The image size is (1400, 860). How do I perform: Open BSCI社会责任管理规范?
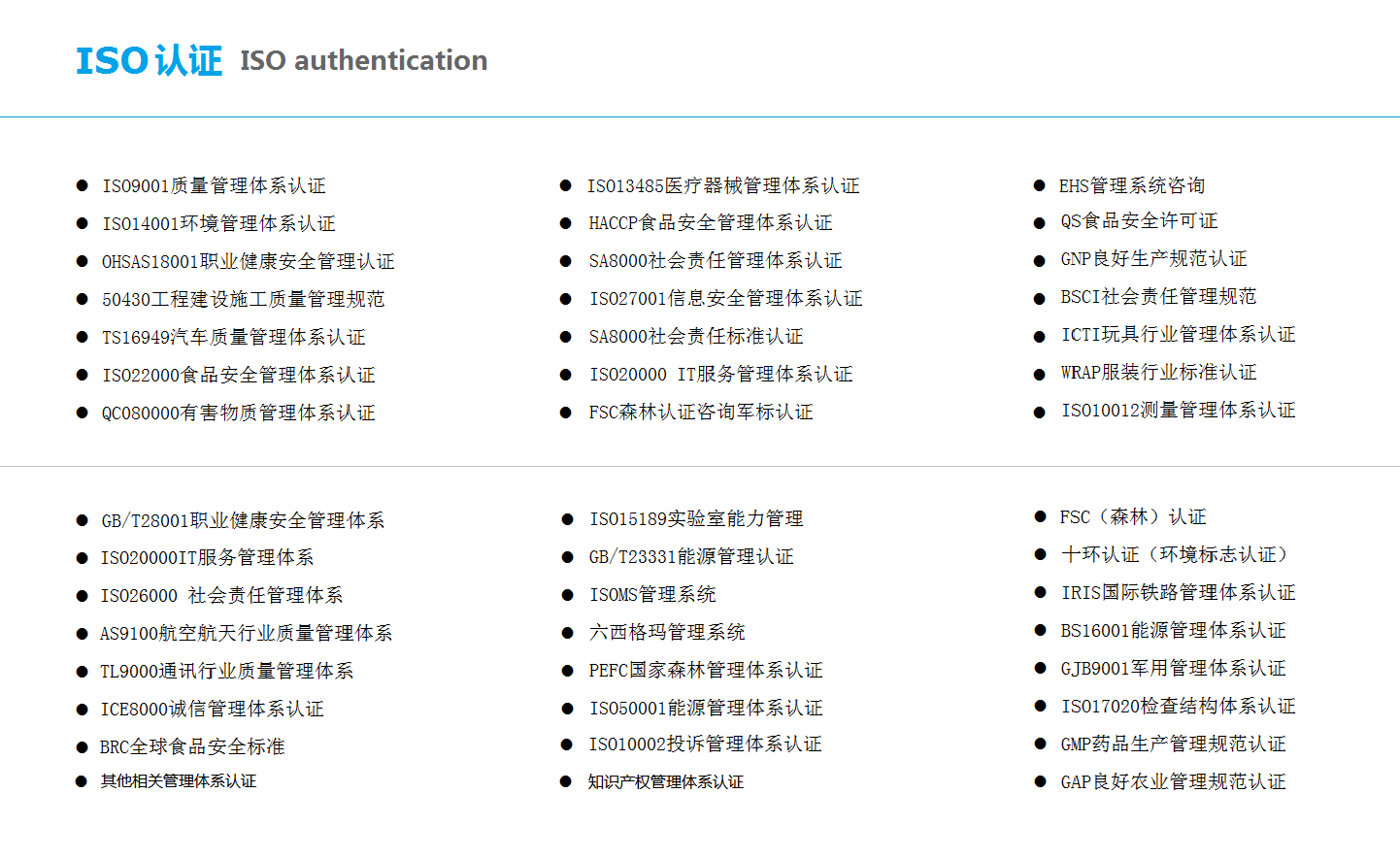click(1158, 296)
